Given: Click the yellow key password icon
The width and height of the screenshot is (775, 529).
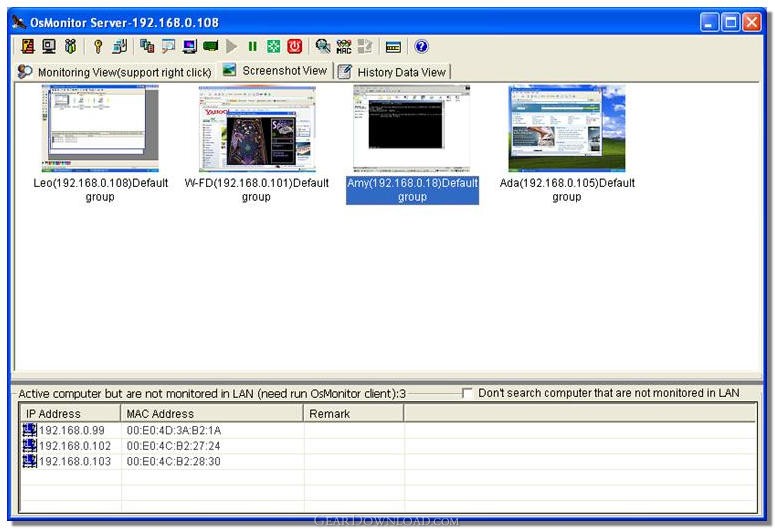Looking at the screenshot, I should tap(98, 46).
